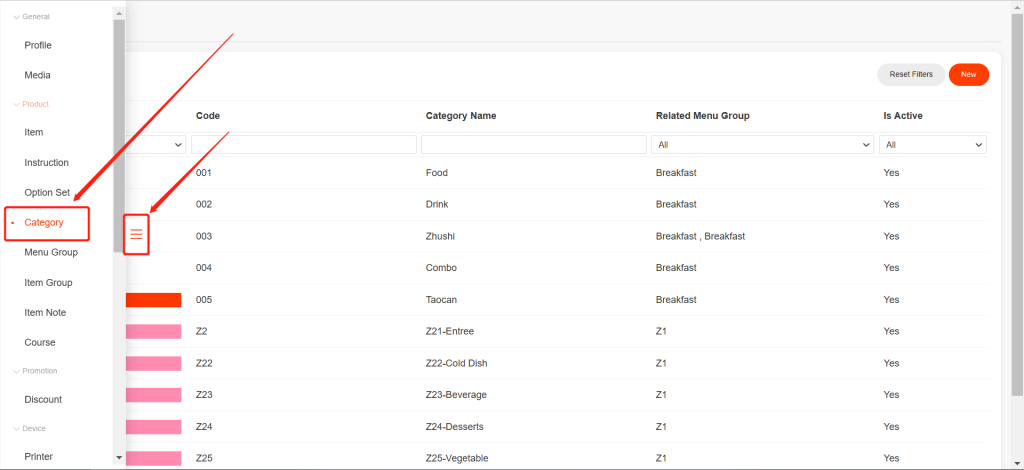Go to Menu Group in sidebar
The image size is (1024, 470).
(51, 252)
